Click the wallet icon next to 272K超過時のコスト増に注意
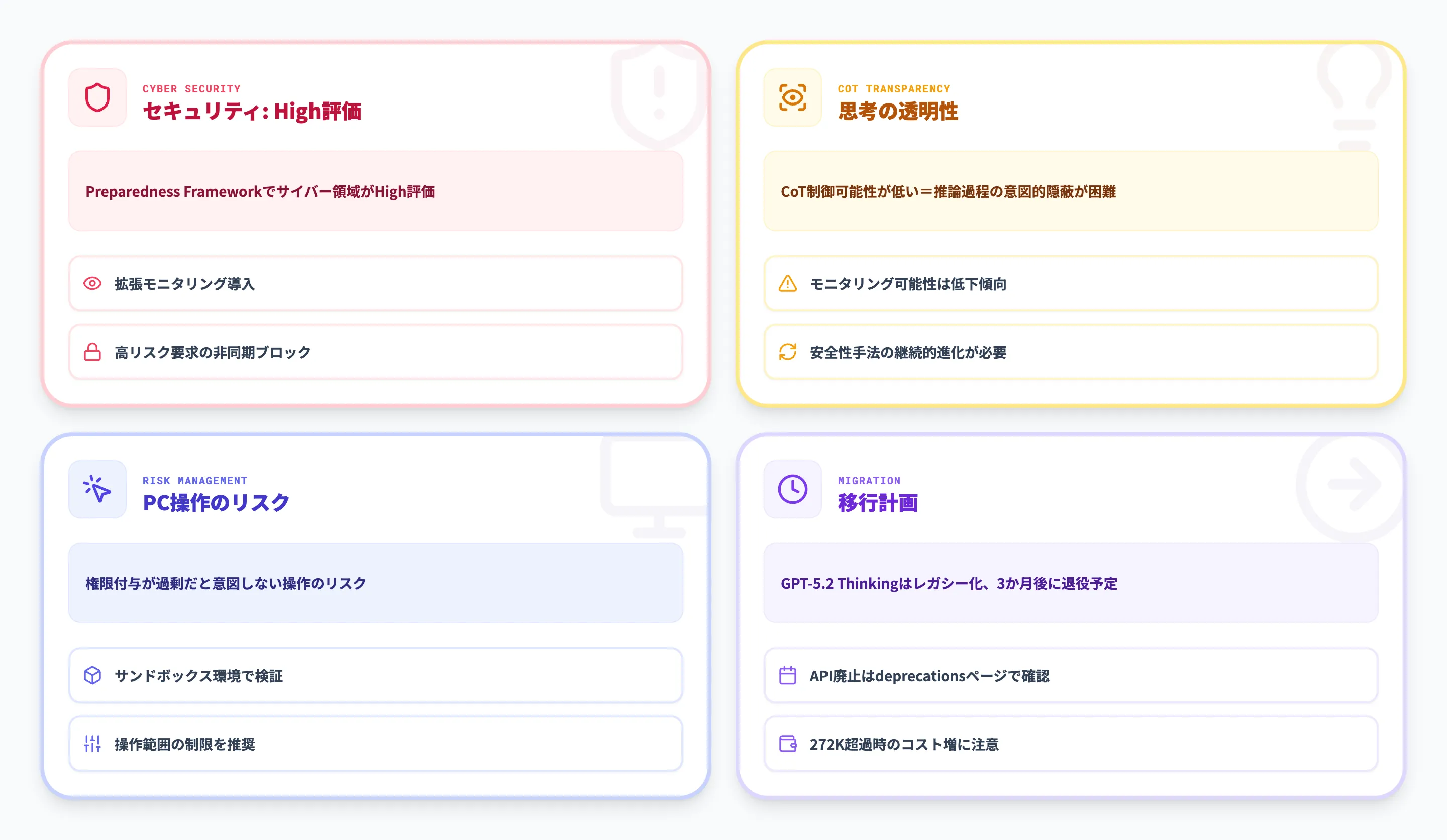Viewport: 1447px width, 840px height. coord(788,744)
